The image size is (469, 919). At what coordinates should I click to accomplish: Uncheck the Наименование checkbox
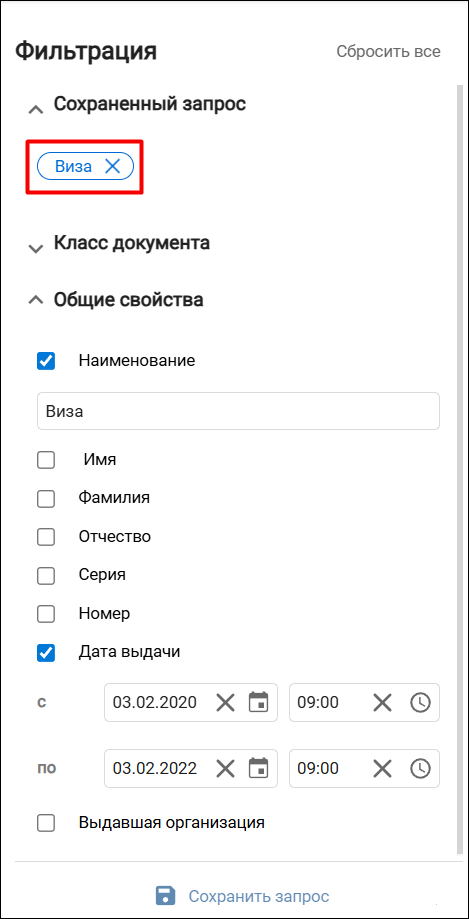(46, 360)
